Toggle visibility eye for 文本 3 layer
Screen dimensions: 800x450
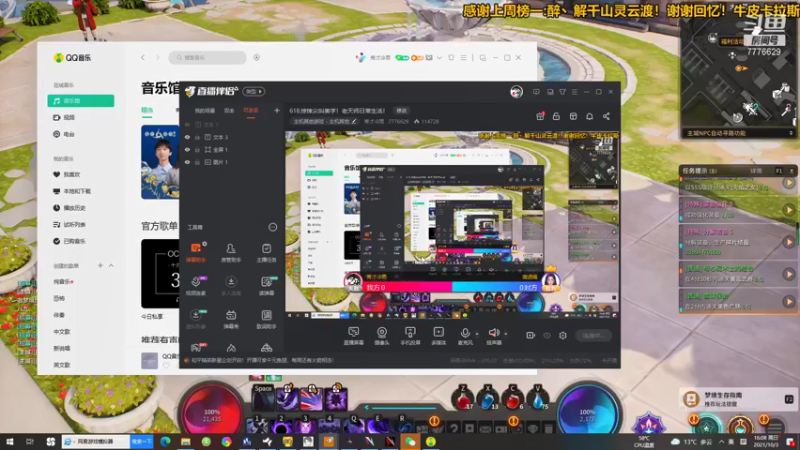(187, 137)
